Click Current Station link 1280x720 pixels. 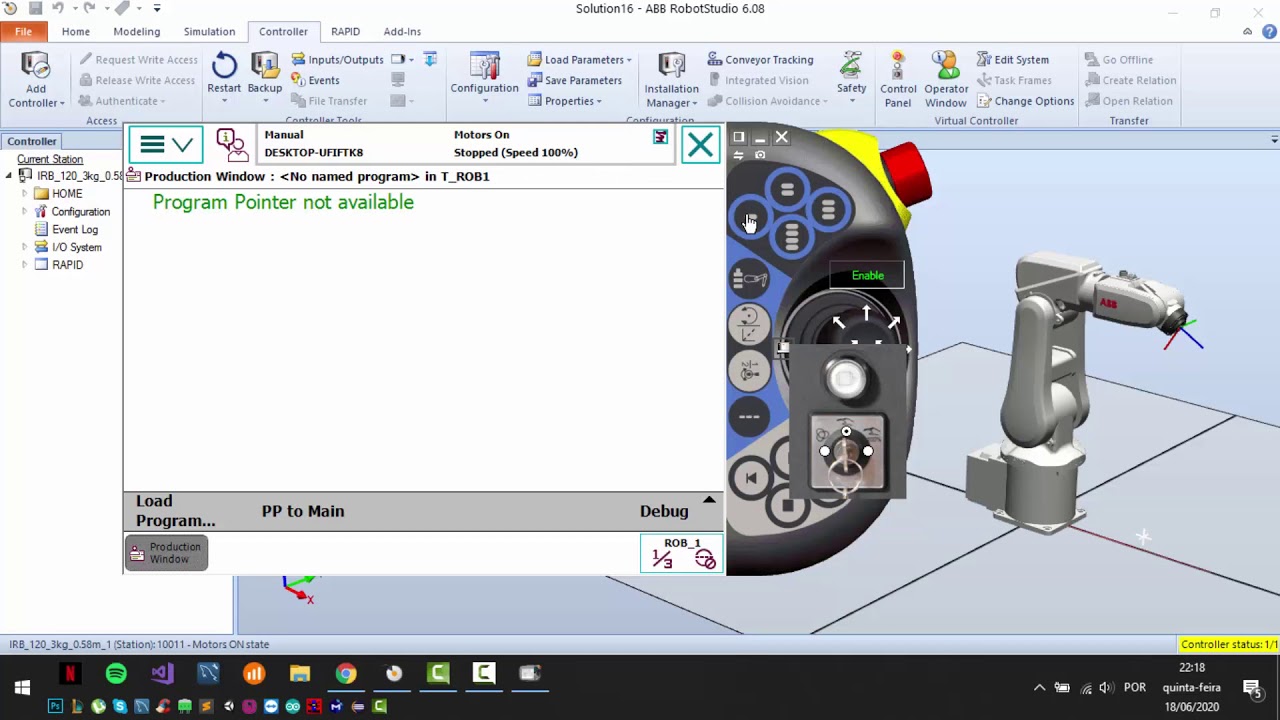click(50, 160)
